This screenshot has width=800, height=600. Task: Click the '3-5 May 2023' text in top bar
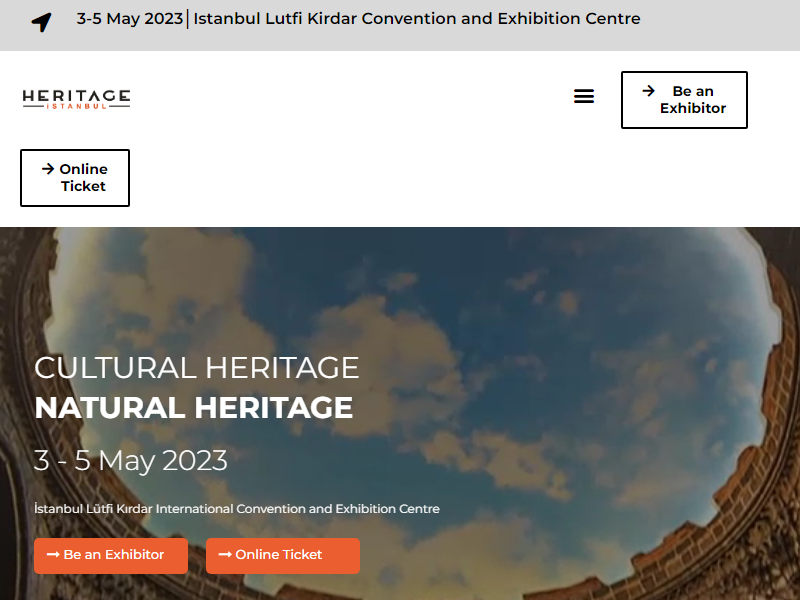130,18
